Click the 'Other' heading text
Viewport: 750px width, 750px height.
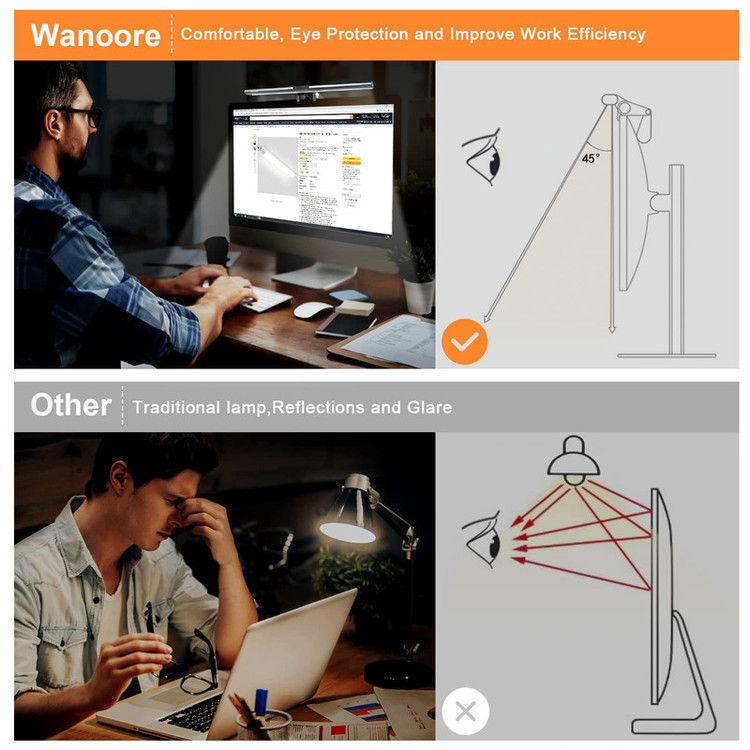point(71,405)
